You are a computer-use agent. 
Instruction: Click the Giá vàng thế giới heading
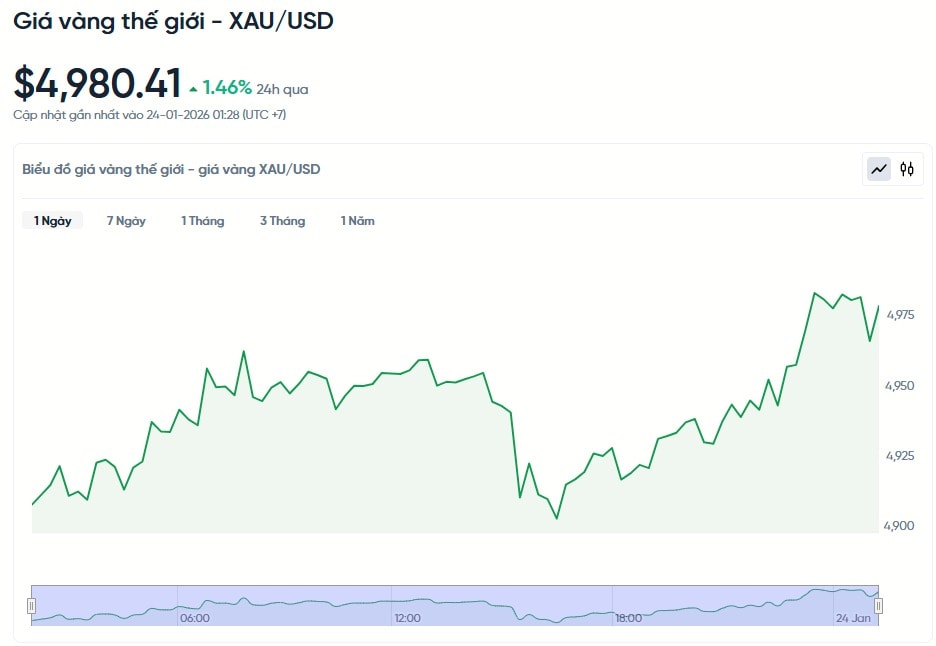click(x=172, y=20)
